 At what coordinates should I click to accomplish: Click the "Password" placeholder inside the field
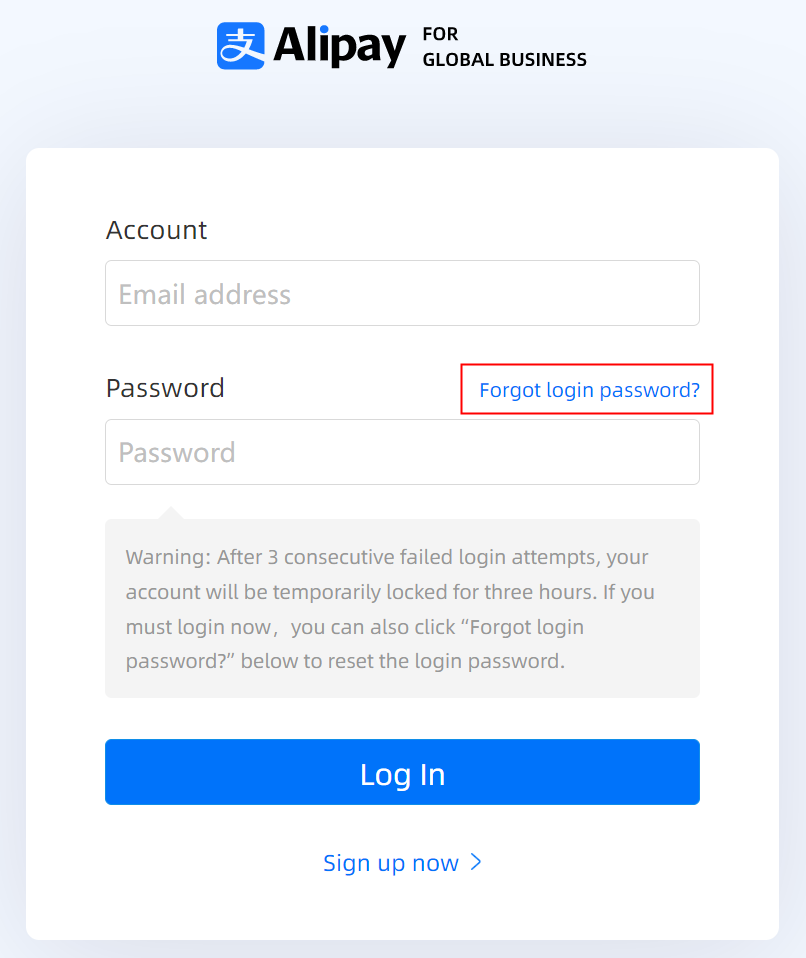[x=177, y=453]
